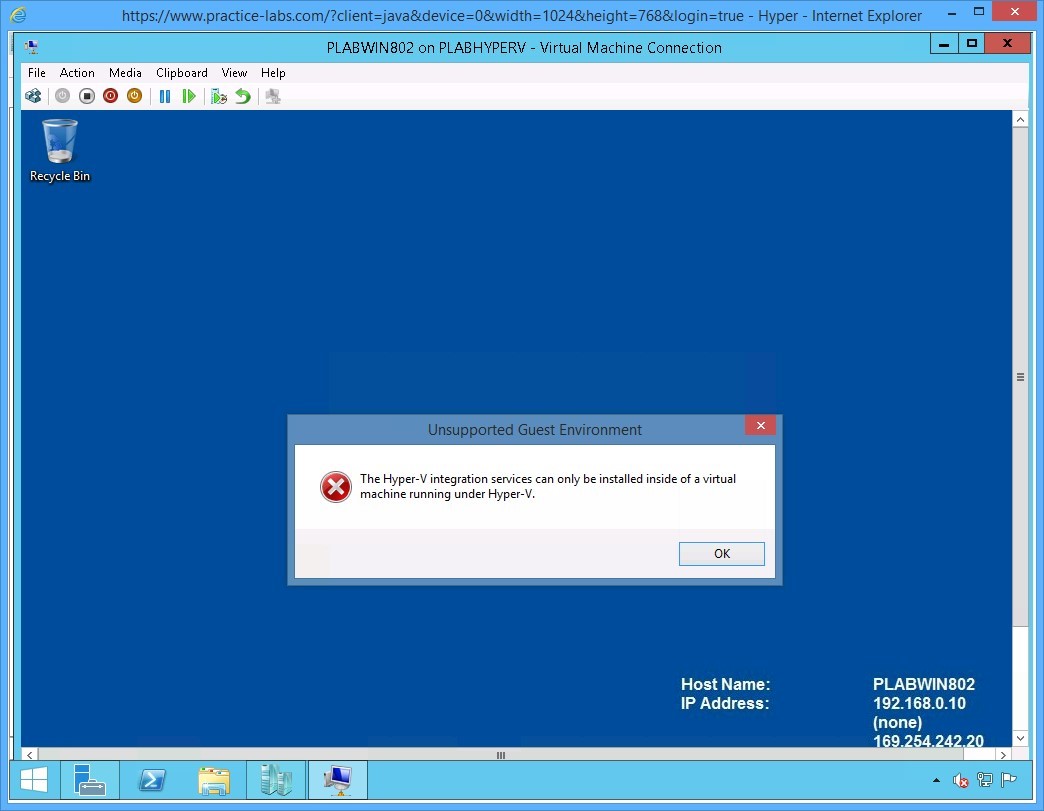Pause the running virtual machine
Screen dimensions: 1044x811
[165, 95]
